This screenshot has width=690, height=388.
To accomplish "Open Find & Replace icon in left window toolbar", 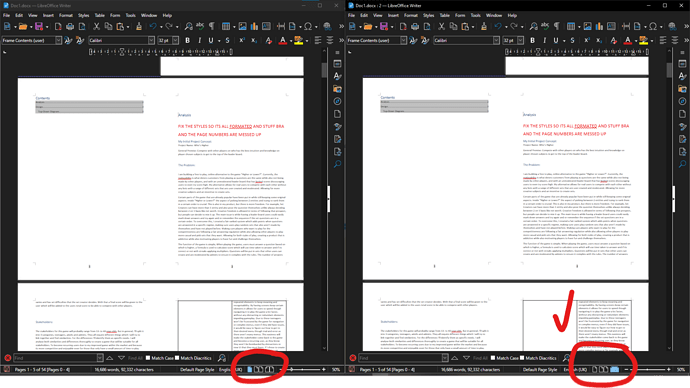I will pyautogui.click(x=188, y=27).
